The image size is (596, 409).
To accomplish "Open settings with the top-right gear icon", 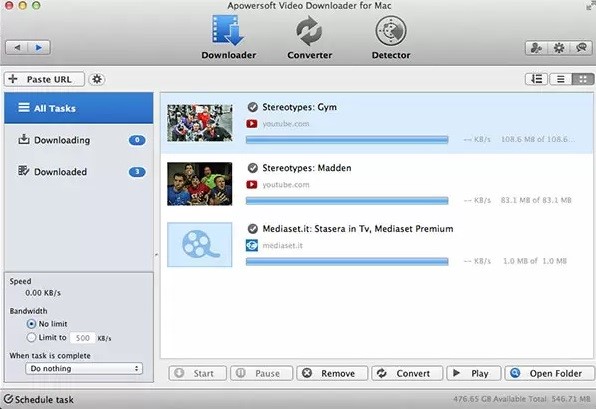I will (x=559, y=48).
